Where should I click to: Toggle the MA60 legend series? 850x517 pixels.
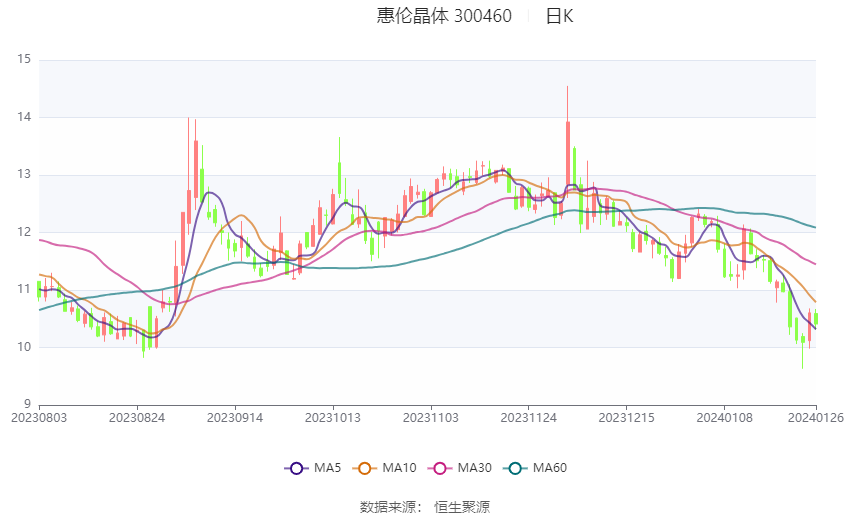[535, 468]
